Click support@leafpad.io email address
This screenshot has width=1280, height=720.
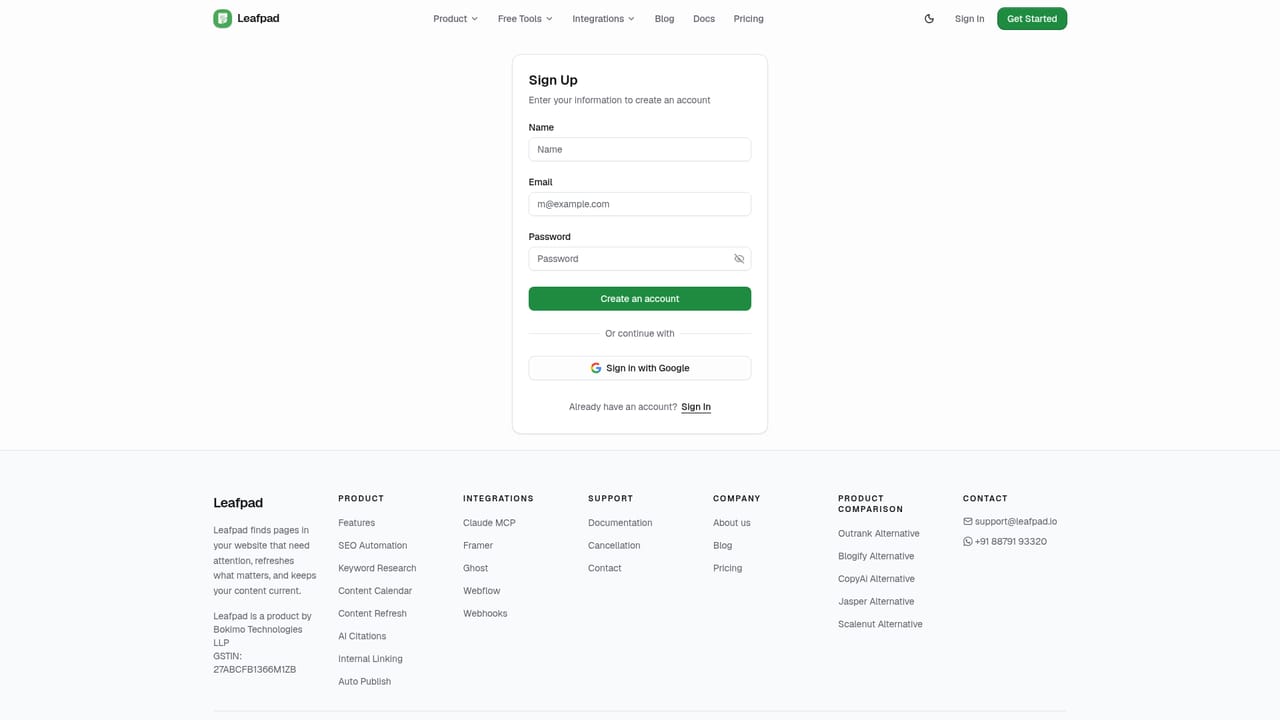coord(1016,522)
